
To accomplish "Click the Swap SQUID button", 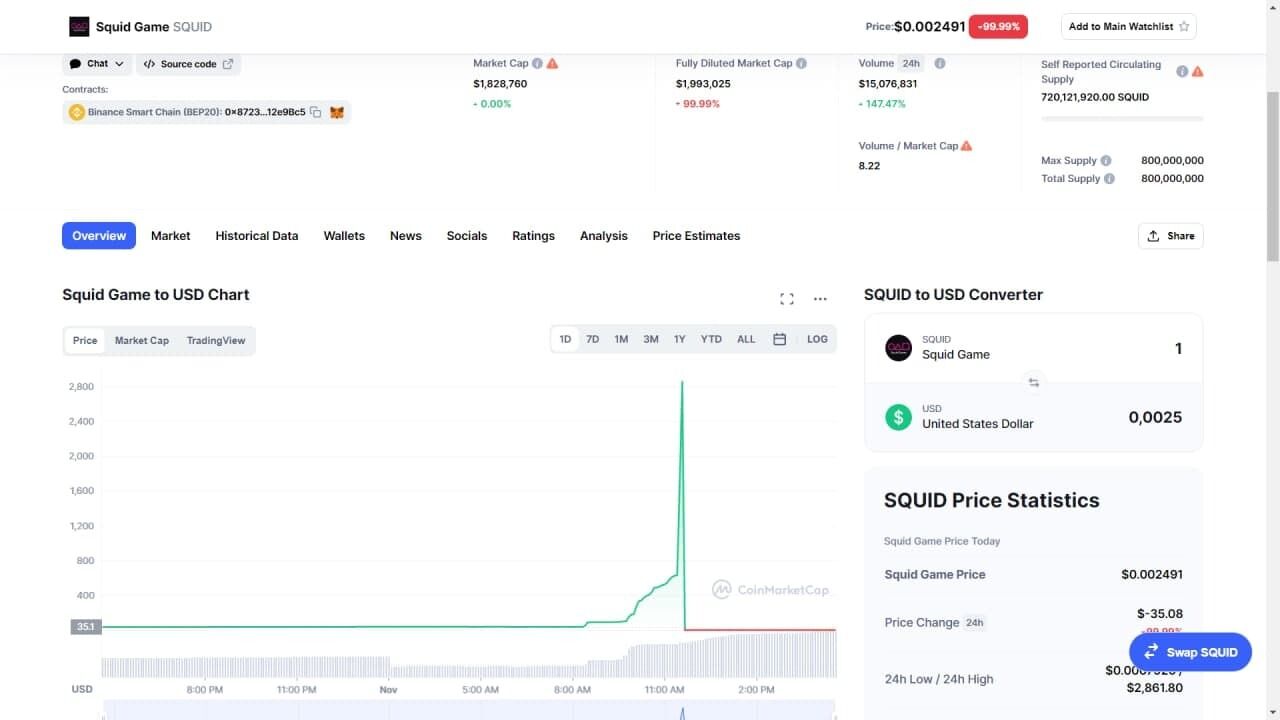I will coord(1191,652).
